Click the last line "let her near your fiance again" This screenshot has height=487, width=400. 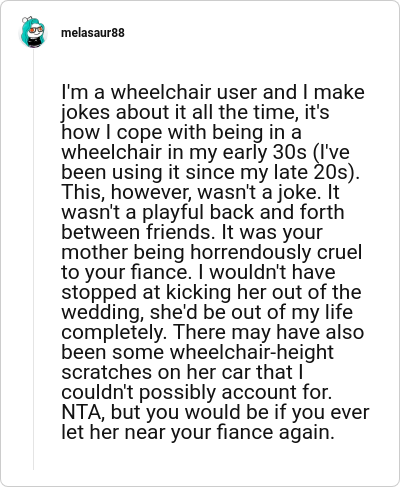point(198,433)
